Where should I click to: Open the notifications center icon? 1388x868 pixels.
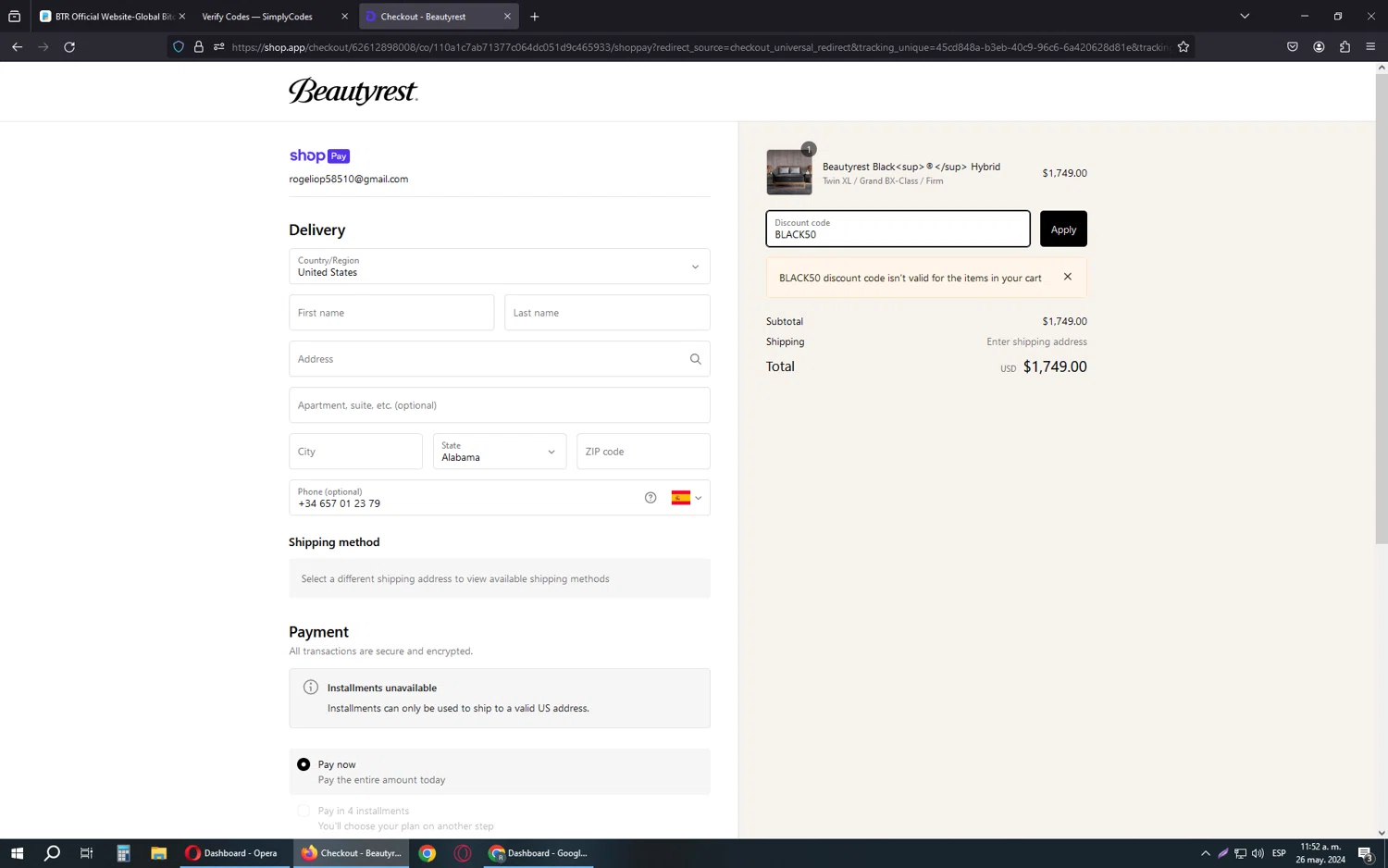click(x=1366, y=853)
